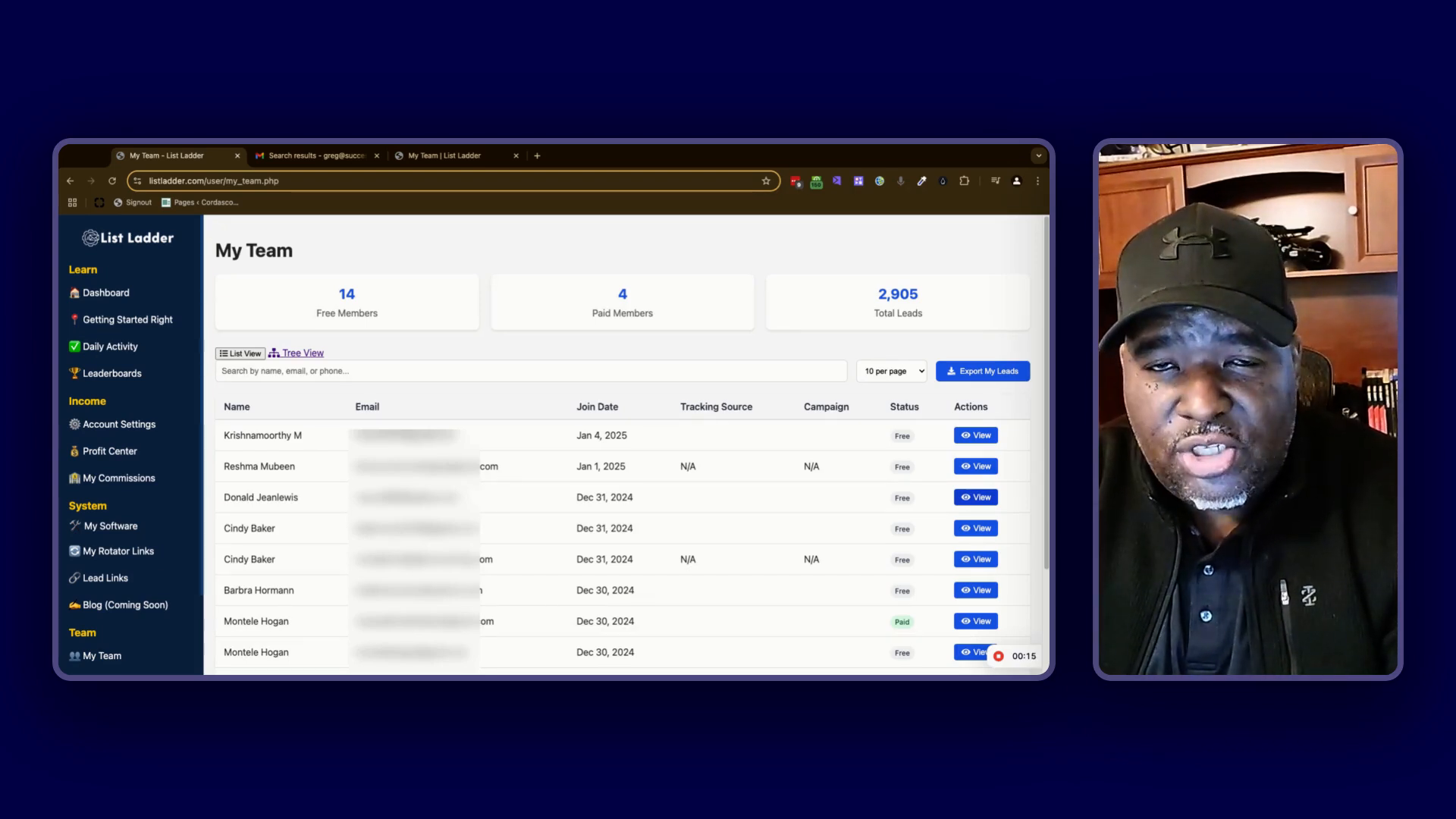
Task: Click the Name column header
Action: [237, 406]
